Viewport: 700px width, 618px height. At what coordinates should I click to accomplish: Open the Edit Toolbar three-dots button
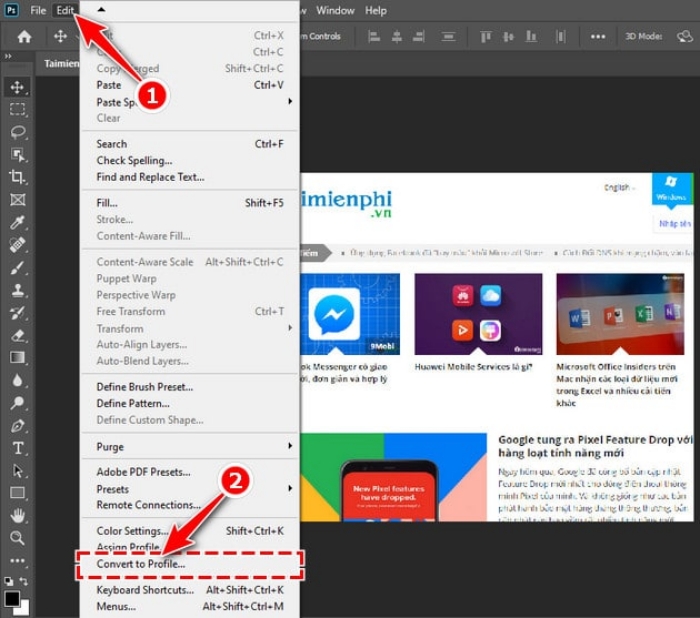coord(17,561)
